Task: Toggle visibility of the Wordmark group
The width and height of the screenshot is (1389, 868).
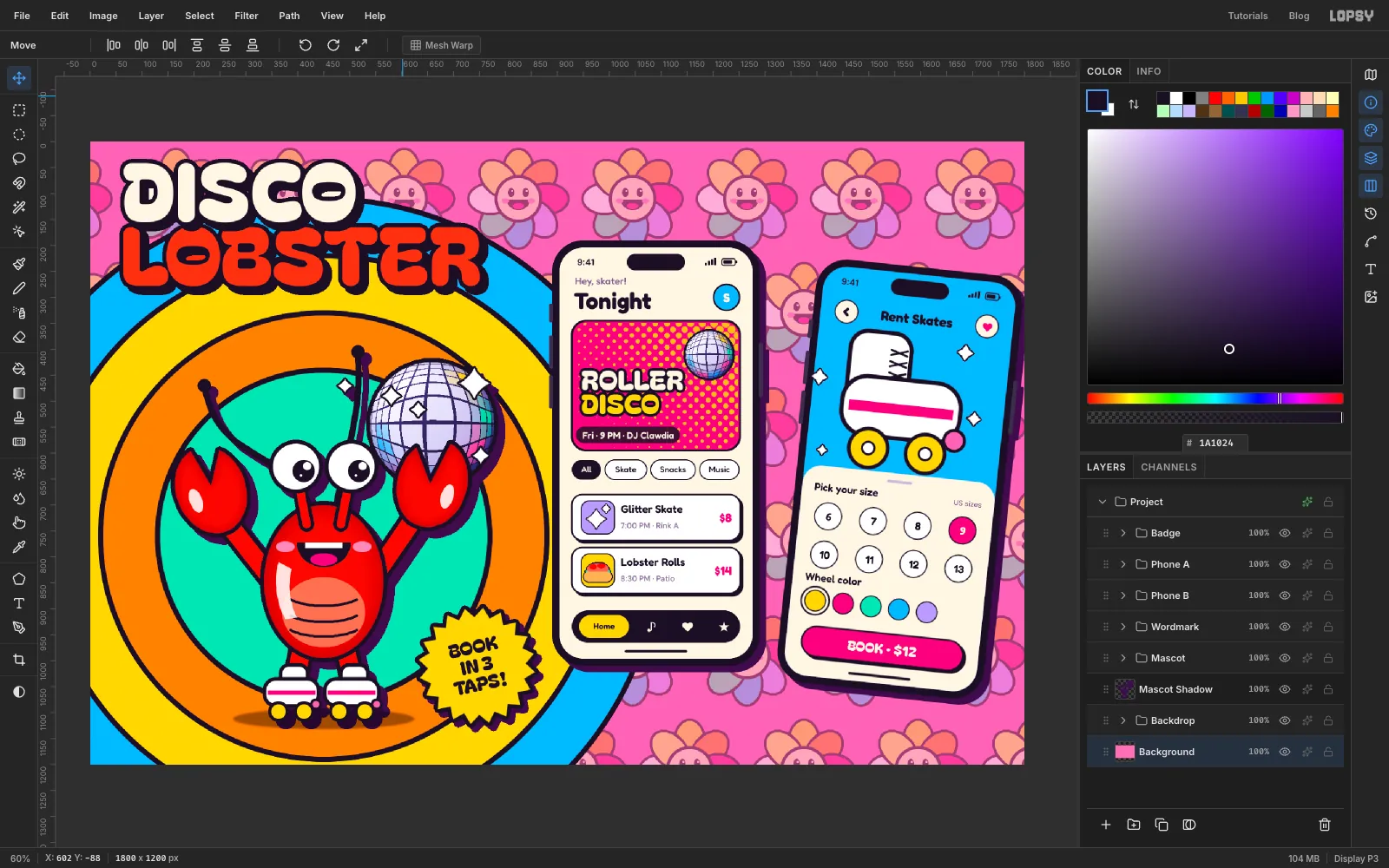Action: coord(1285,627)
